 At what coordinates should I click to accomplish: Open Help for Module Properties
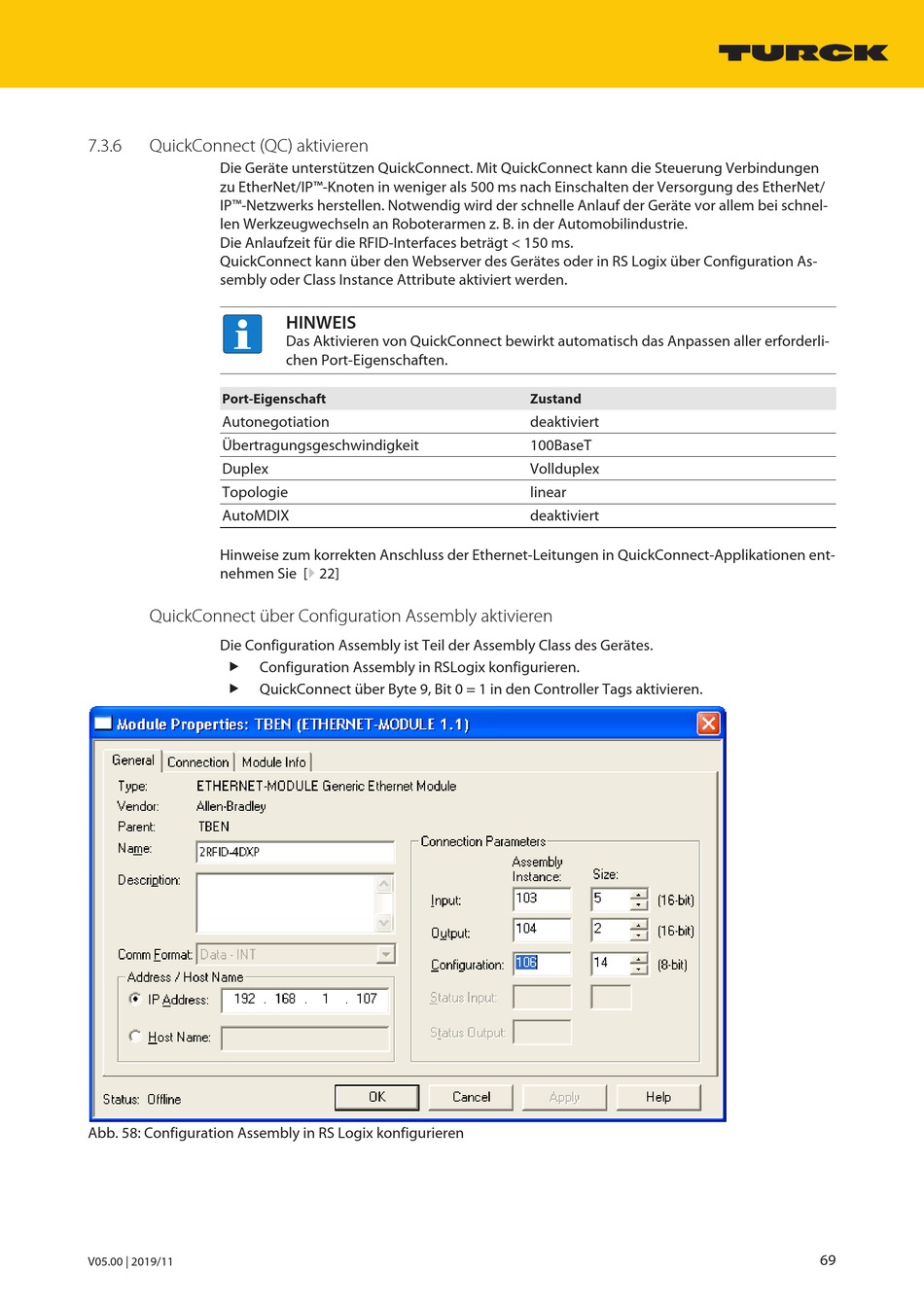click(x=658, y=1097)
